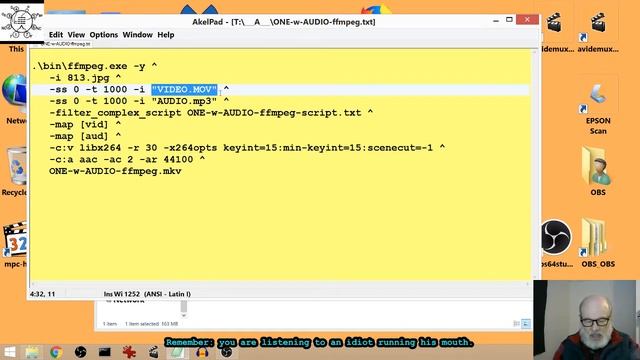Viewport: 640px width, 360px height.
Task: Close the AkelPad window
Action: [x=527, y=20]
